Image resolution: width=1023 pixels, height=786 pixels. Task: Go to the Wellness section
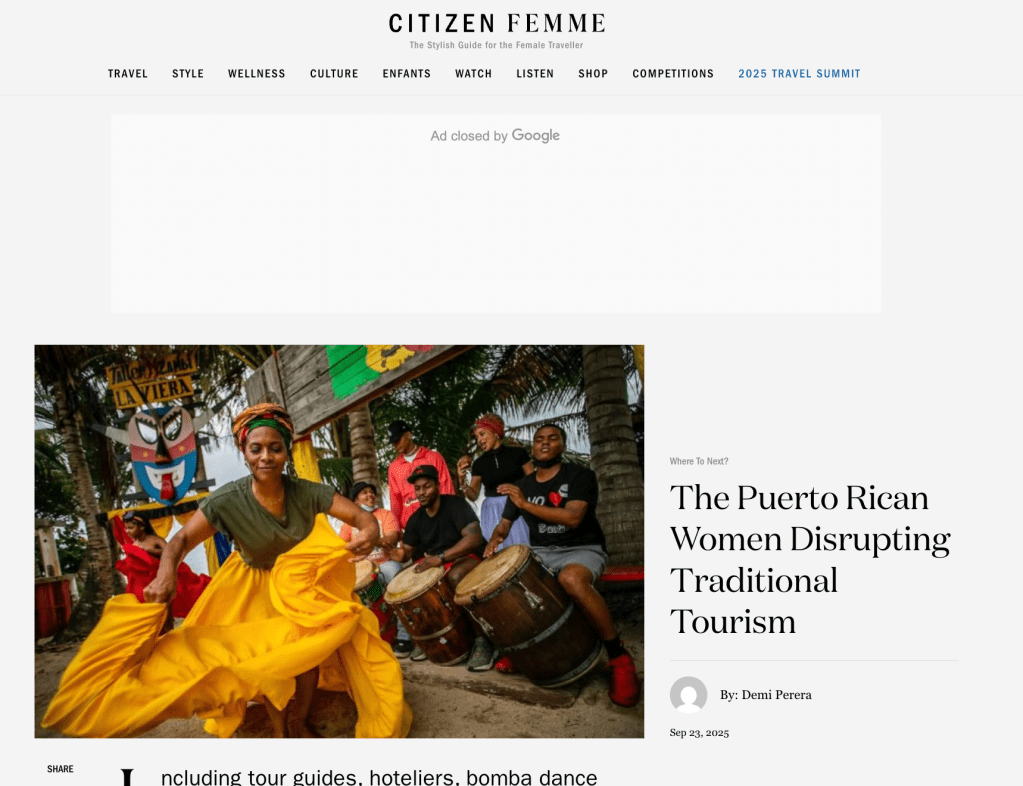(x=256, y=74)
